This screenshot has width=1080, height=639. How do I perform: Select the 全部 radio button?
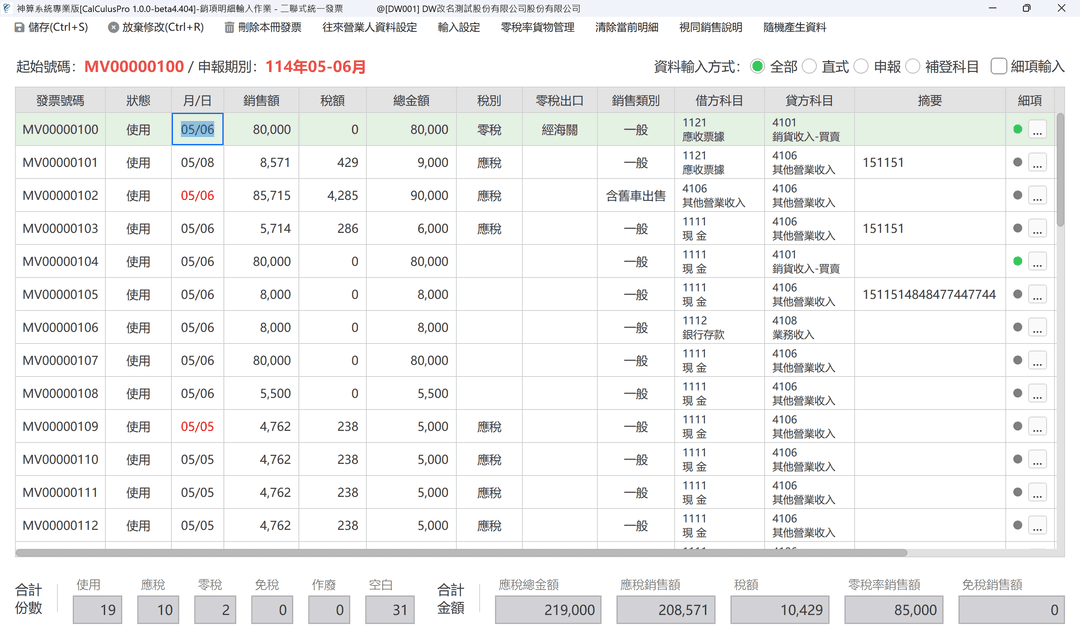coord(757,67)
